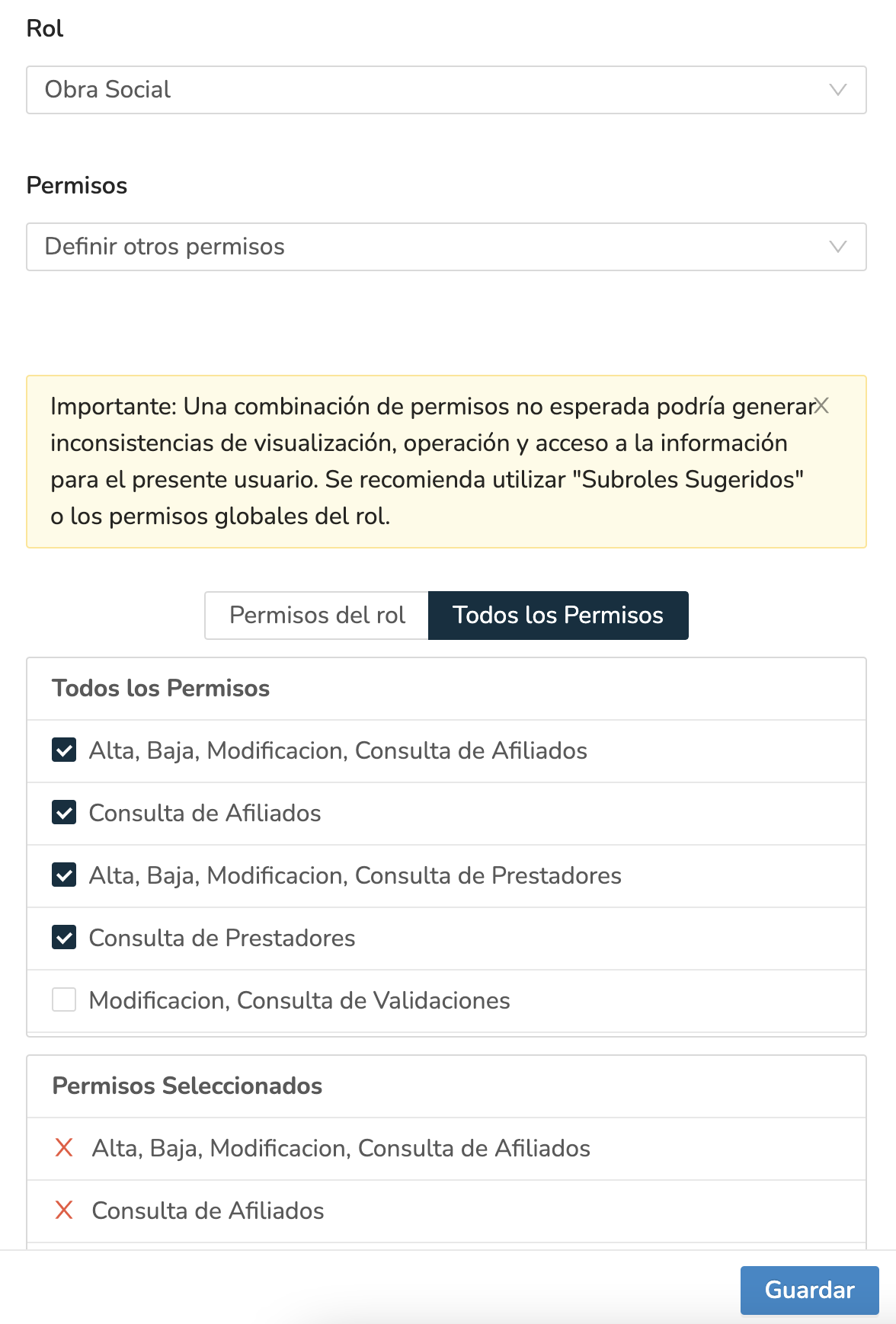Uncheck 'Alta, Baja, Modificacion, Consulta de Prestadores' checkbox
The height and width of the screenshot is (1324, 896).
tap(64, 875)
